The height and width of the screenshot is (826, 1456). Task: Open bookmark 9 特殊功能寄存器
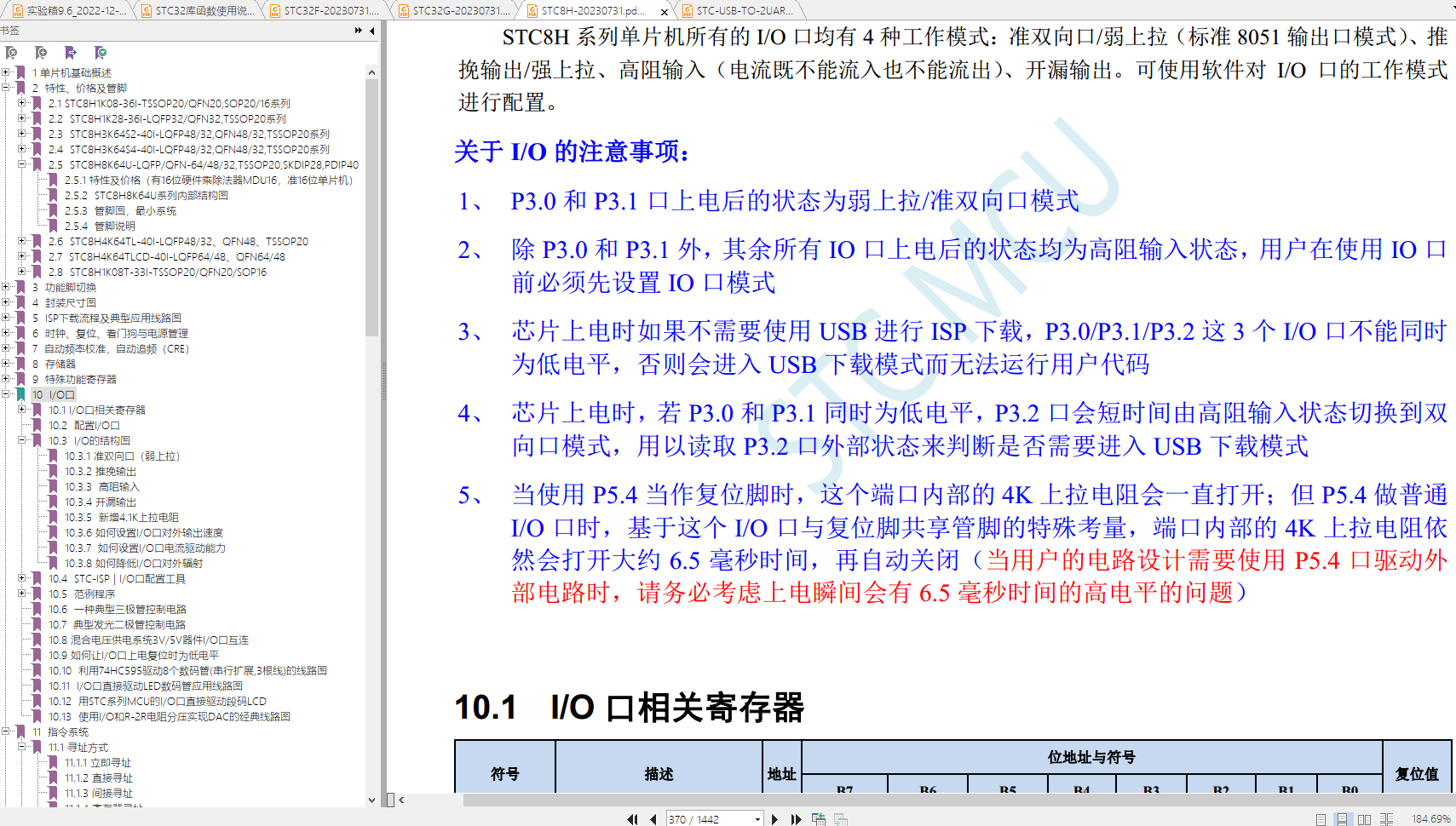[74, 379]
